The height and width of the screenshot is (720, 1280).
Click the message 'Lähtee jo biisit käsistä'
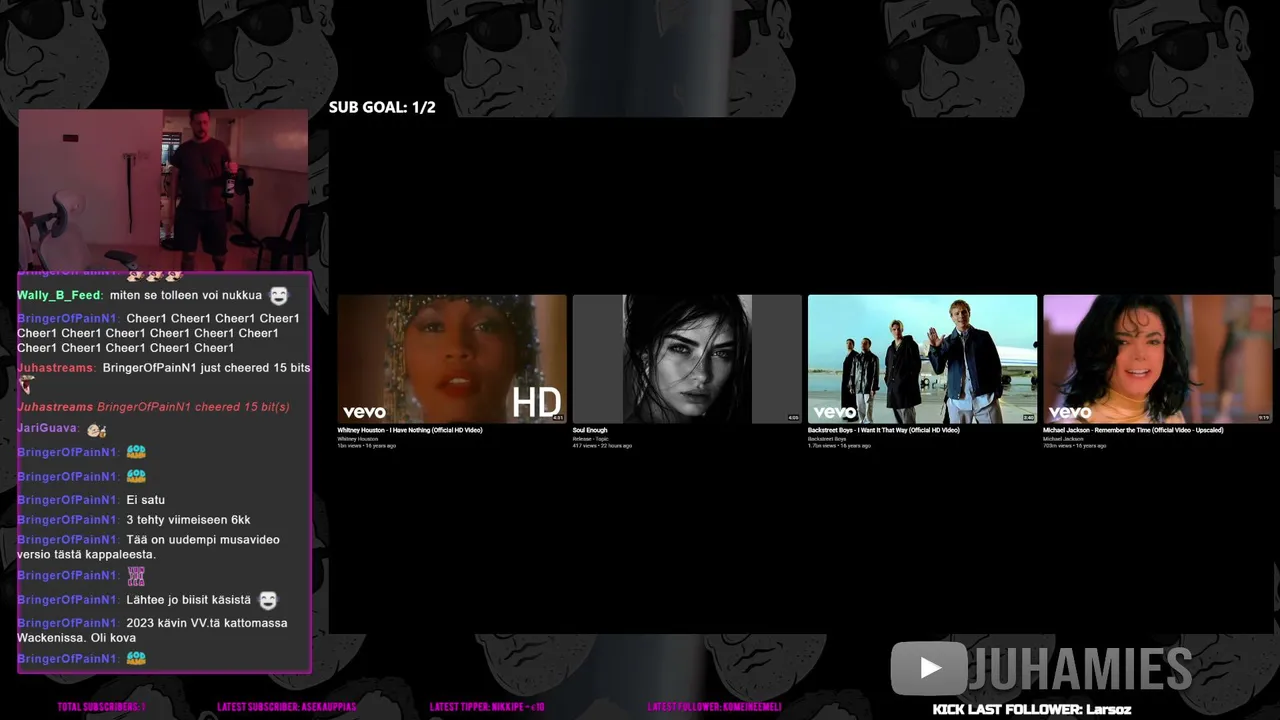(x=189, y=600)
